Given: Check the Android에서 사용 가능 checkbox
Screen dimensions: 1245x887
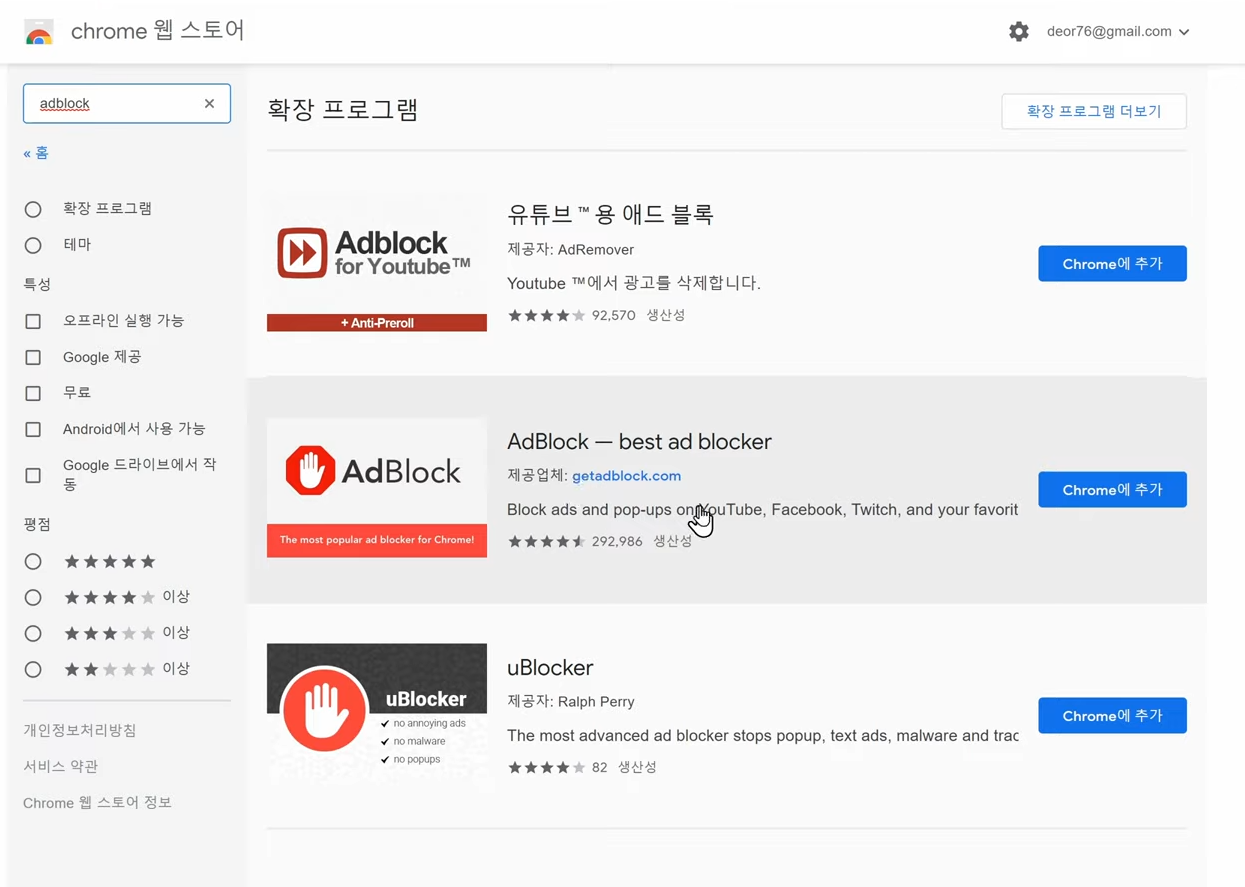Looking at the screenshot, I should point(33,429).
